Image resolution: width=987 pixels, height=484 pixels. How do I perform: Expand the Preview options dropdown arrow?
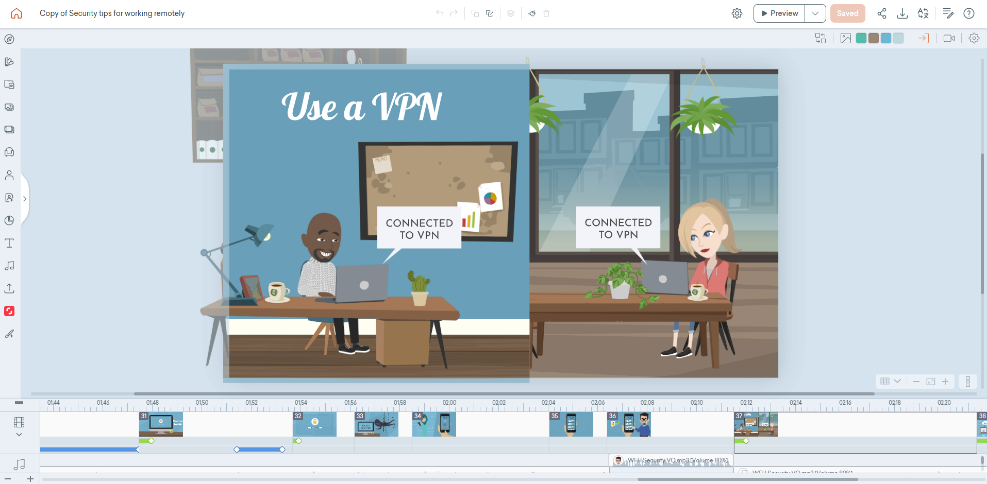coord(815,13)
